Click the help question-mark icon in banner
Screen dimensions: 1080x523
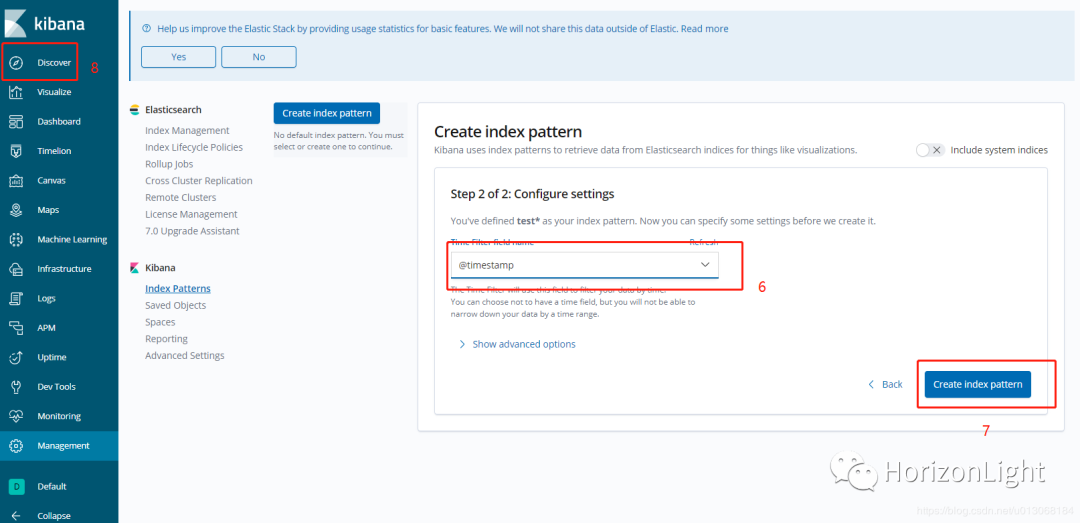(x=146, y=29)
